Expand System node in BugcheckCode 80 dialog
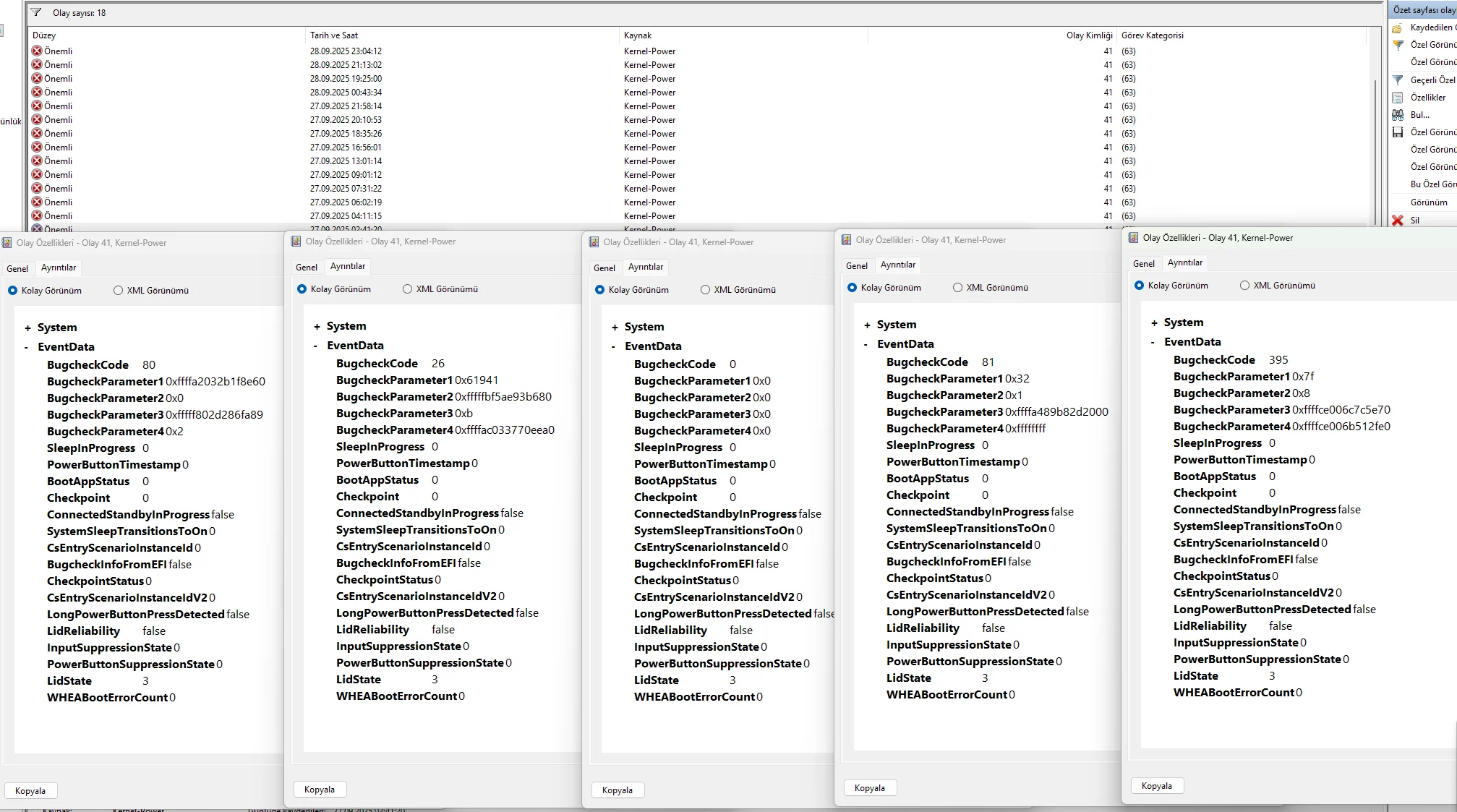The image size is (1457, 812). tap(27, 328)
